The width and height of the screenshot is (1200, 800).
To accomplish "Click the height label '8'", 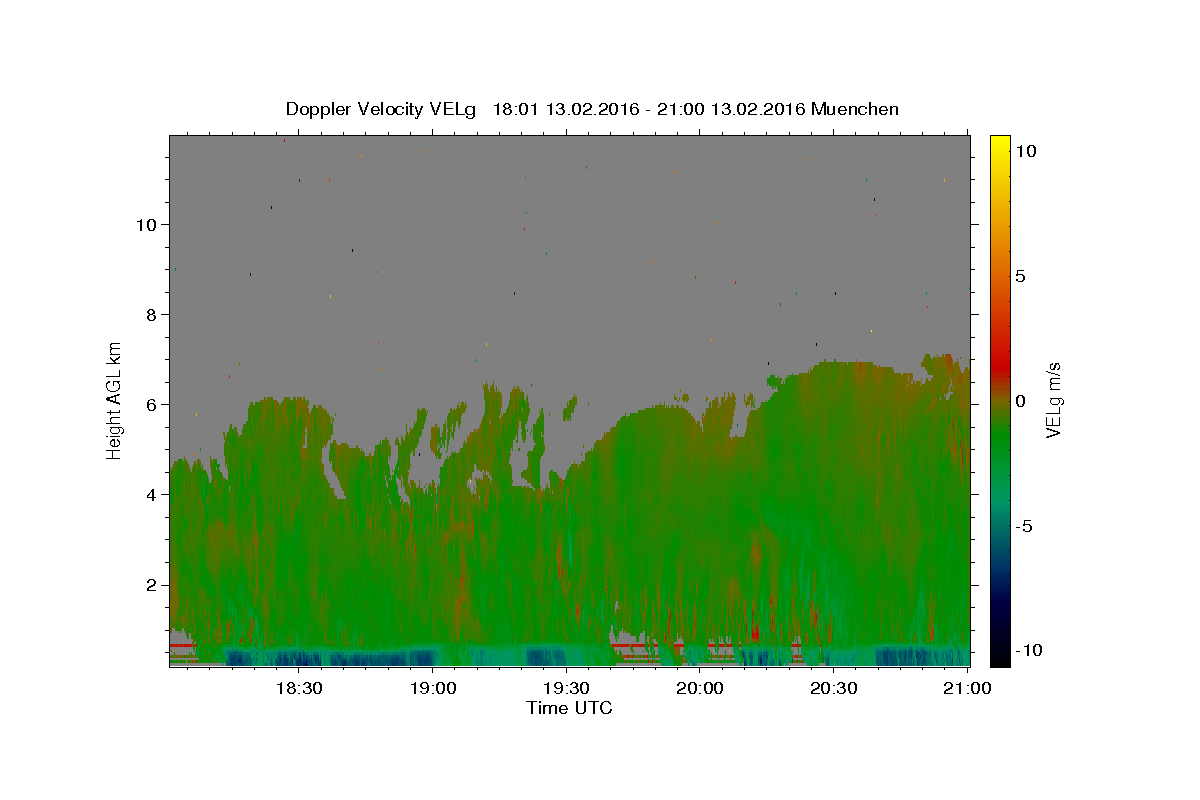I will point(150,315).
